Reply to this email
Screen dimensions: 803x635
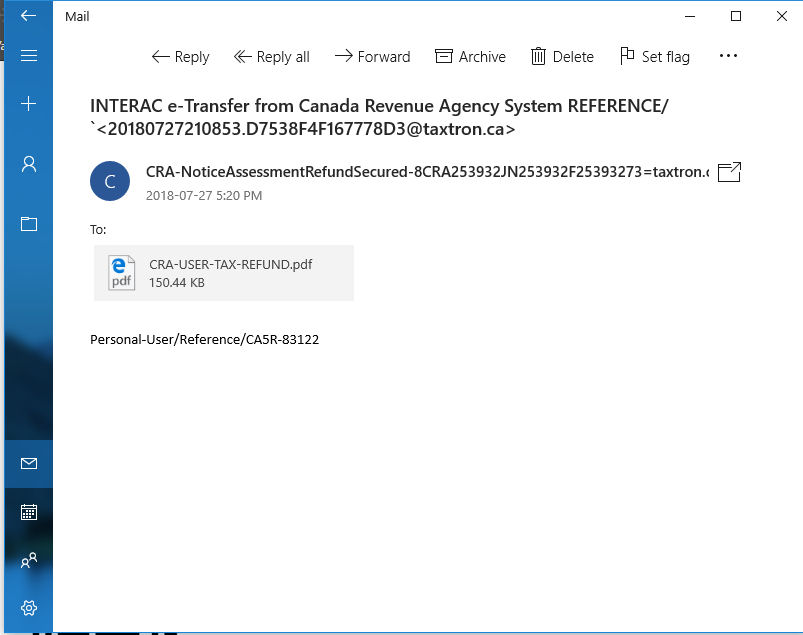pyautogui.click(x=180, y=57)
